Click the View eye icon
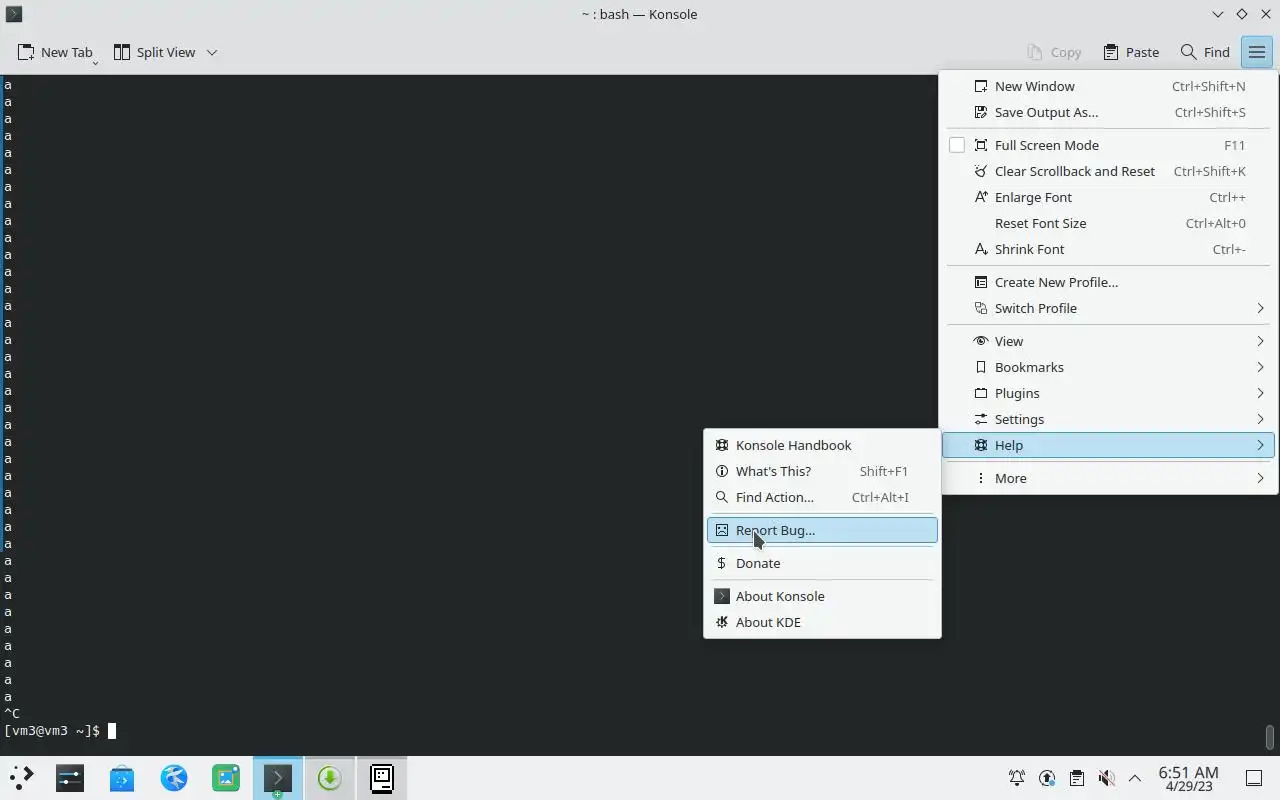 coord(981,341)
